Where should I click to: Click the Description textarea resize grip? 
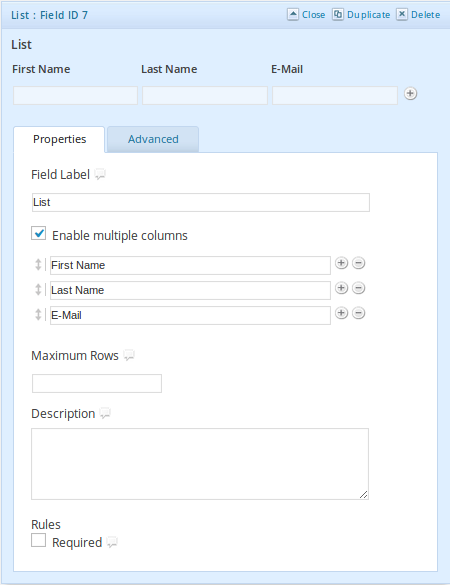point(364,495)
